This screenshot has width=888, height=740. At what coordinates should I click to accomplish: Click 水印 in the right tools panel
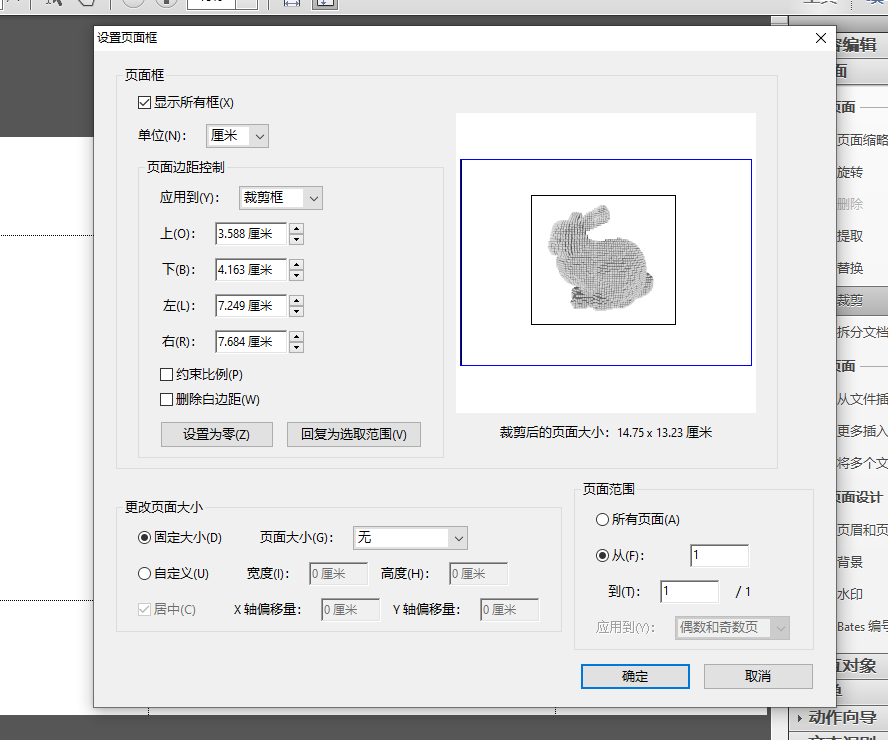850,594
